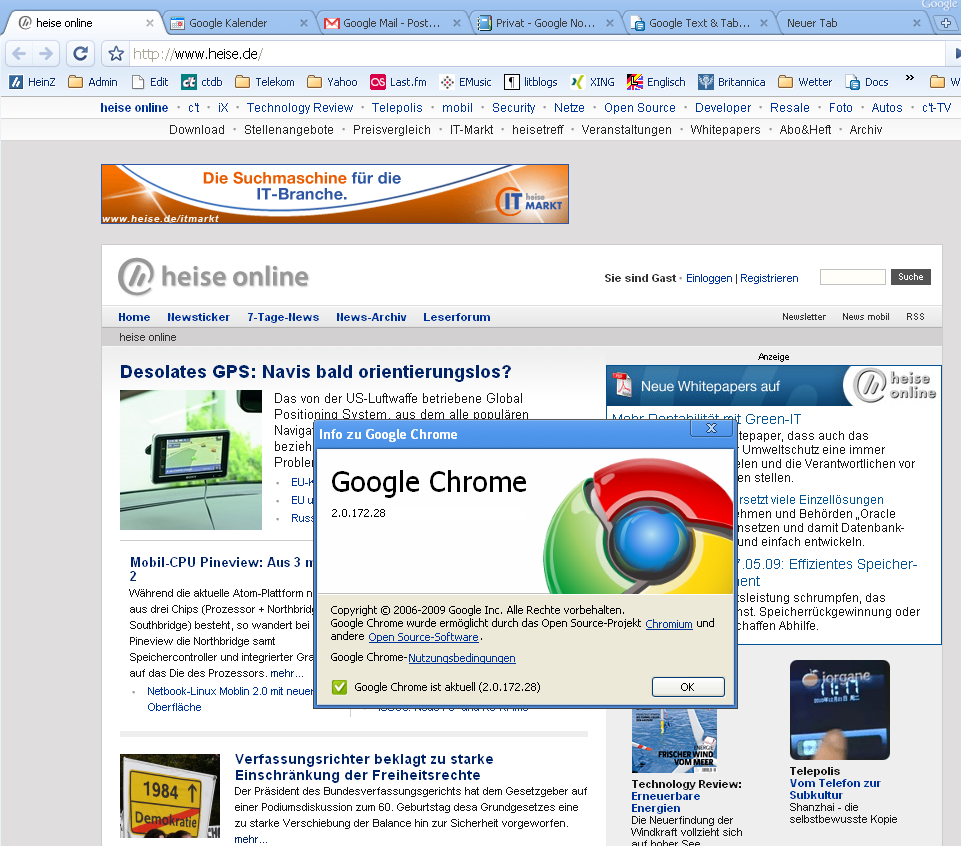Click the GPS navigation device thumbnail
The height and width of the screenshot is (846, 961).
(191, 460)
